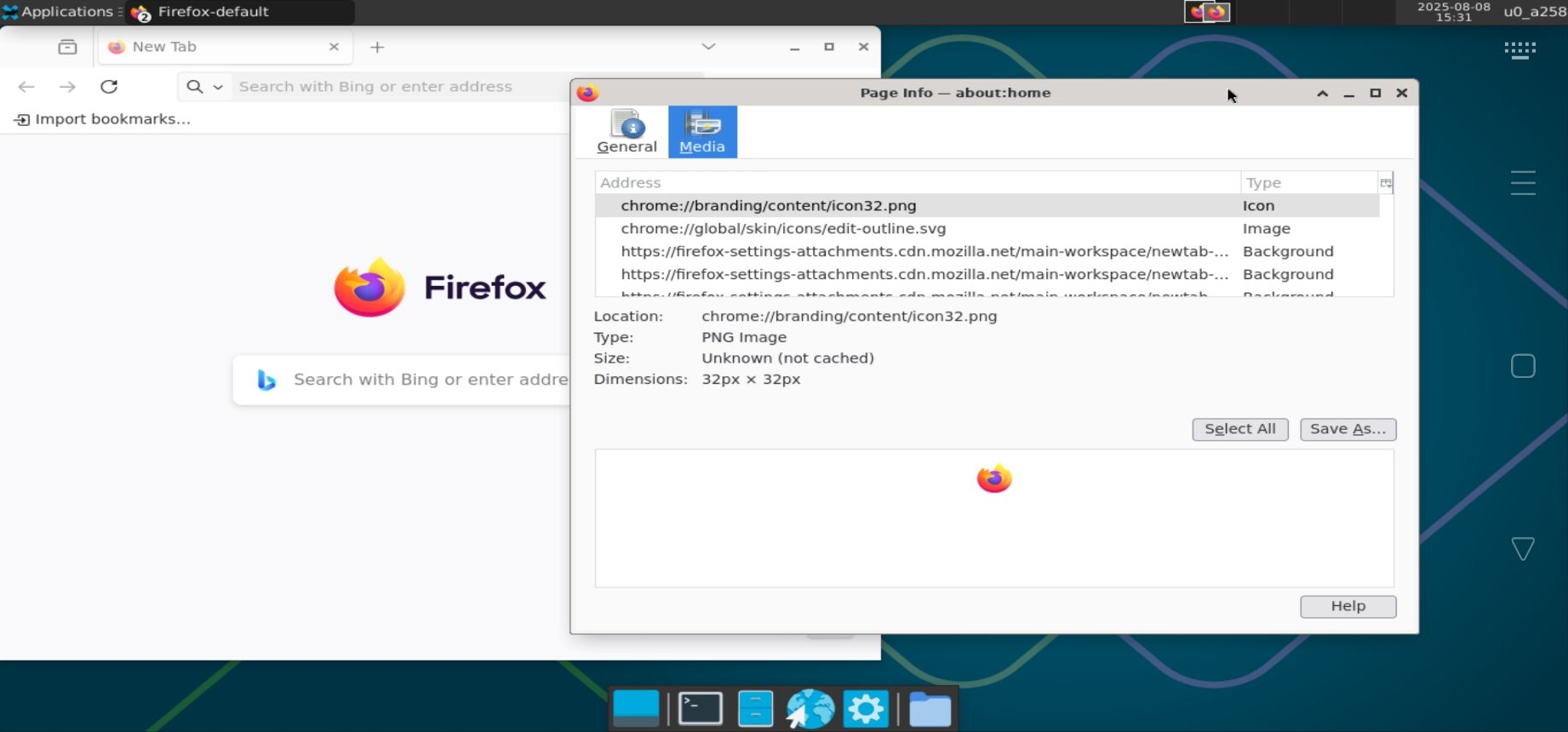This screenshot has width=1568, height=732.
Task: Focus the Firefox address bar field
Action: tap(400, 87)
